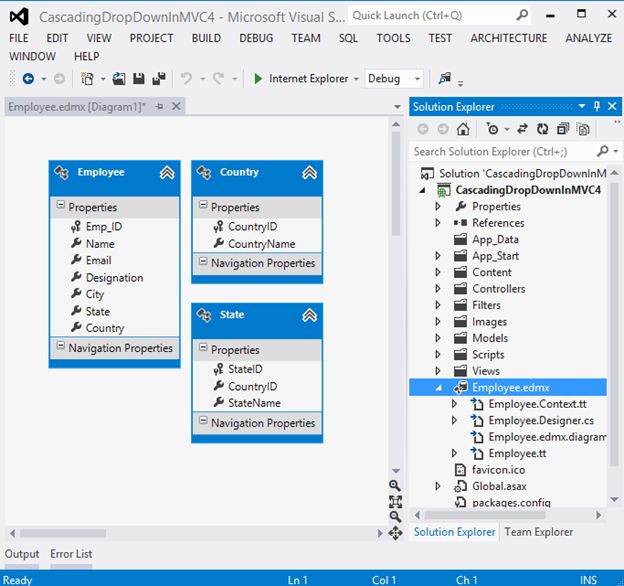Image resolution: width=624 pixels, height=586 pixels.
Task: Expand the References node
Action: 438,223
